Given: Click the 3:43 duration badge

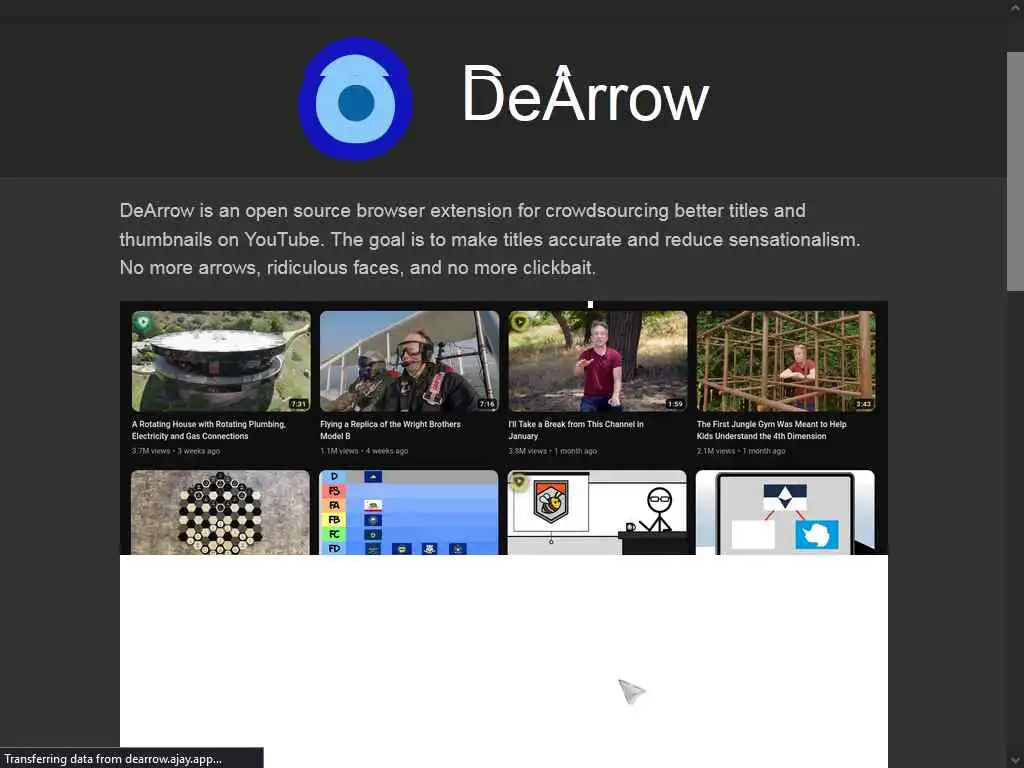Looking at the screenshot, I should tap(863, 404).
